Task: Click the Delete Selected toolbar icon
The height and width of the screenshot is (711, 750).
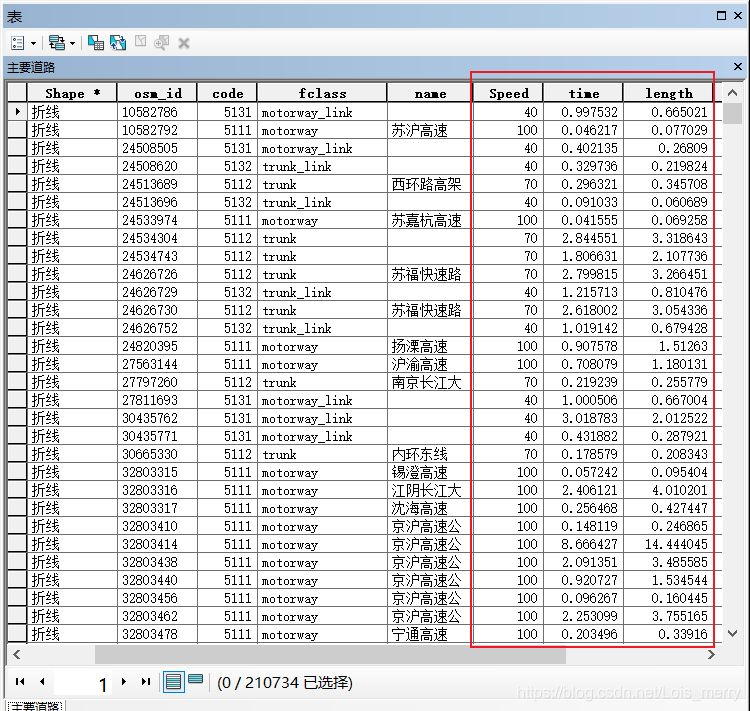Action: click(x=184, y=44)
